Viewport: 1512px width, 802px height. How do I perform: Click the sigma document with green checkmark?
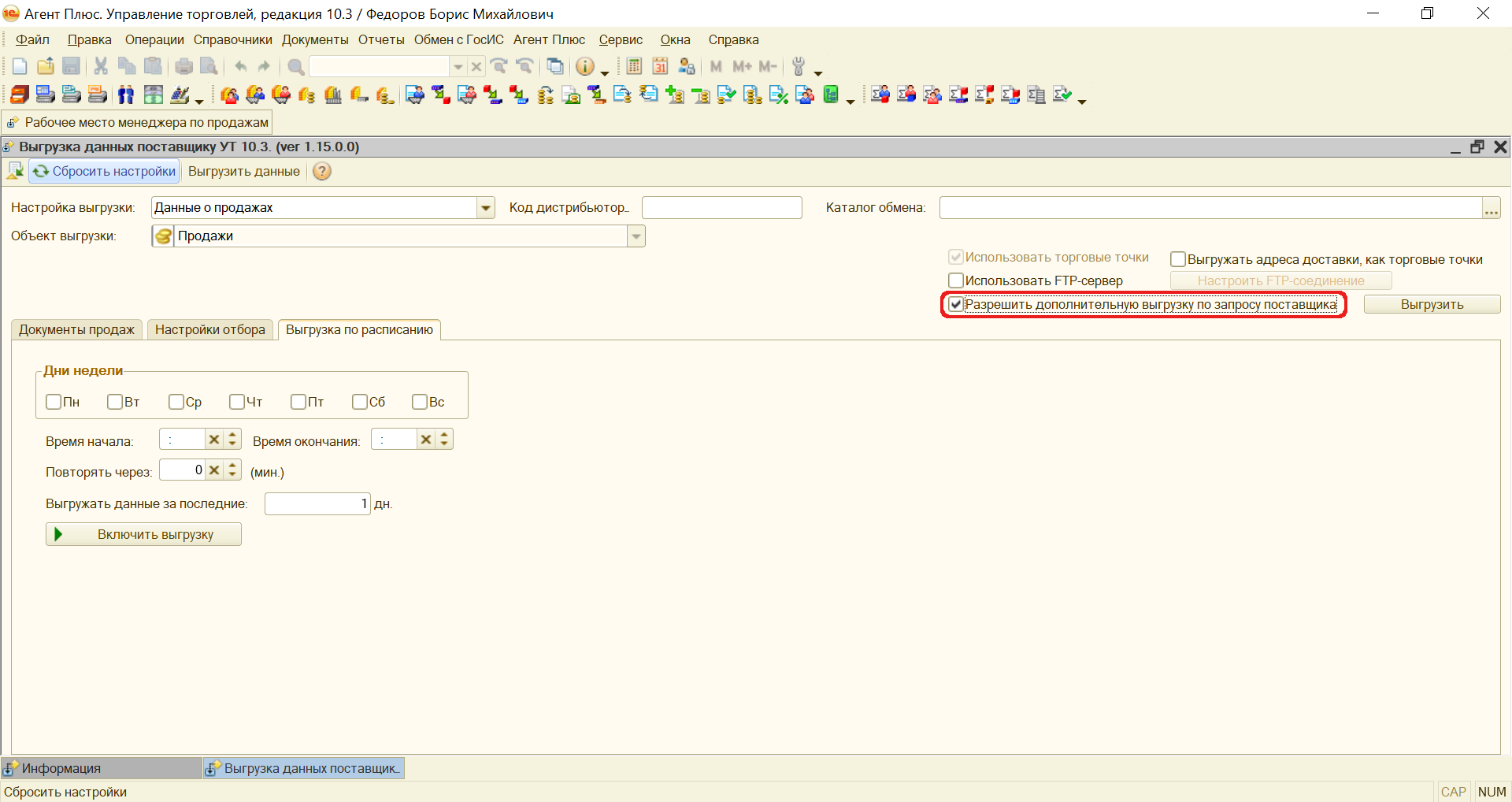(x=1062, y=95)
